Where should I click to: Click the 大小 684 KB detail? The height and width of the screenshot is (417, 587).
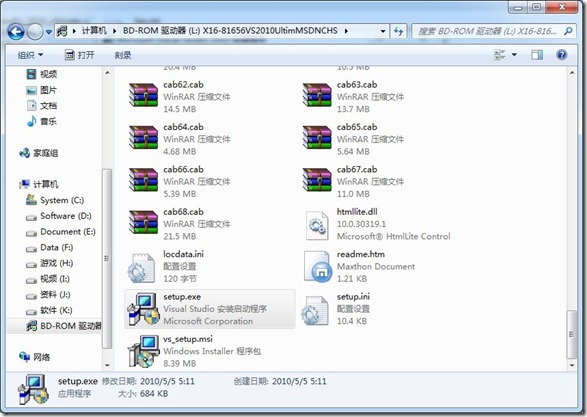click(143, 394)
